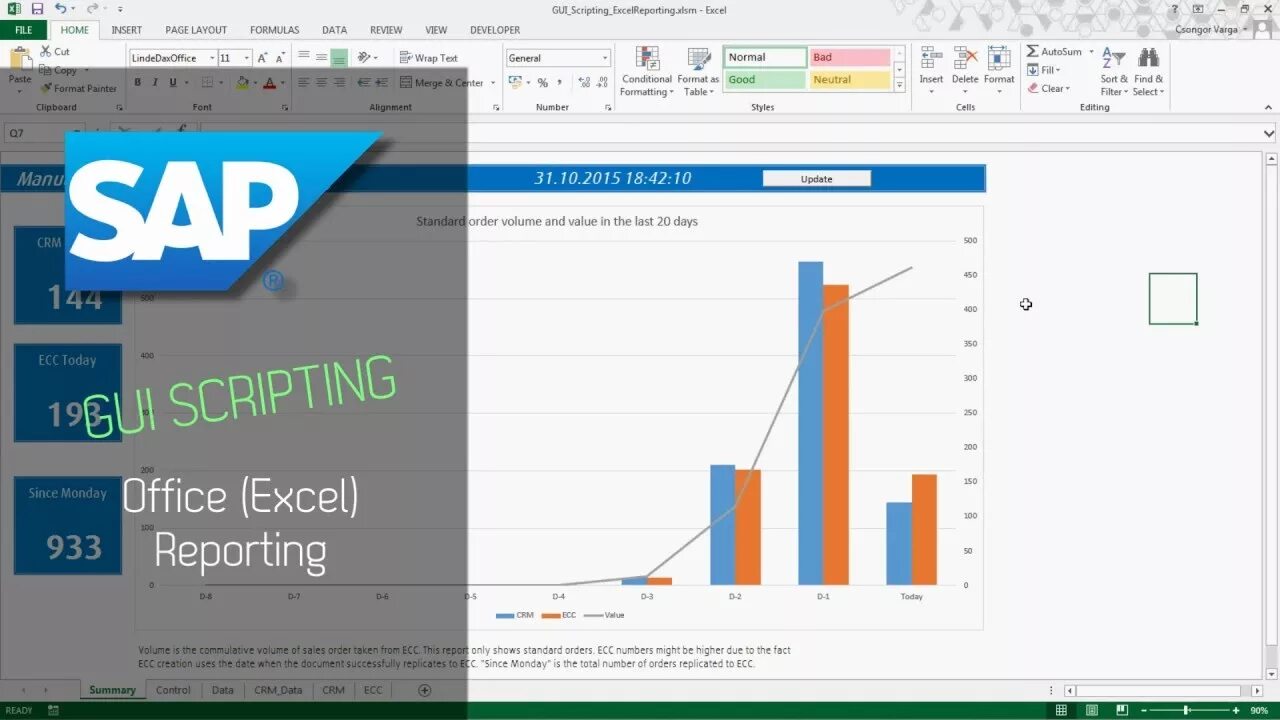Click the Format cells button in Cells group

(999, 71)
